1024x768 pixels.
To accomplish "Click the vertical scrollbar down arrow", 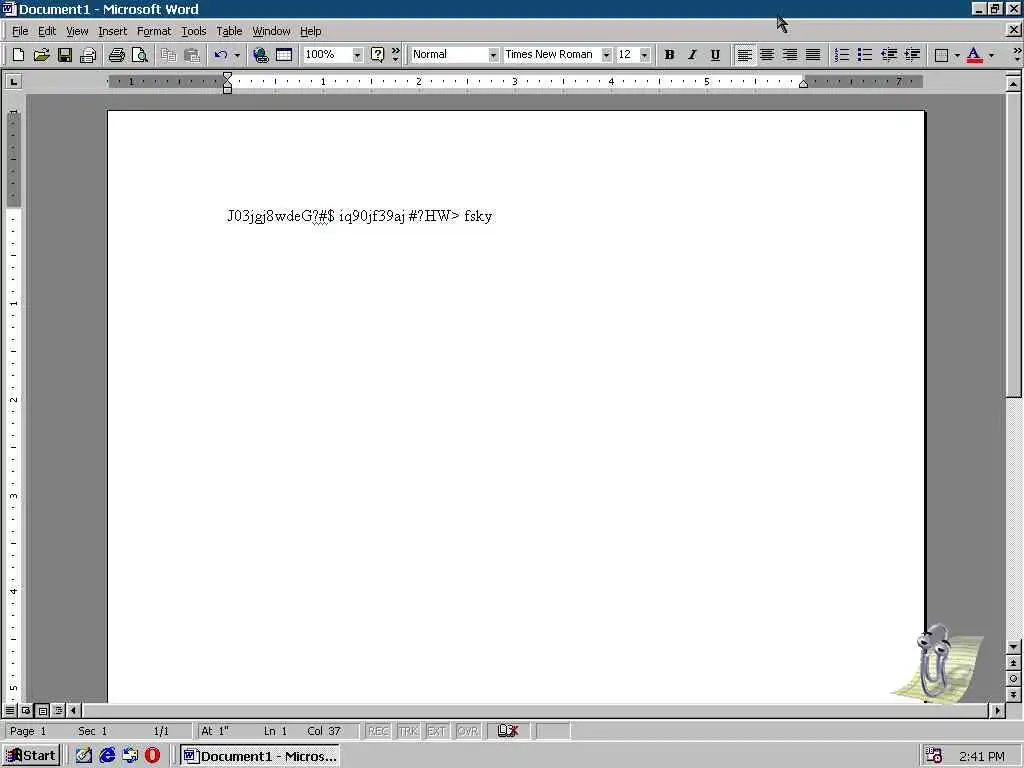I will tap(1013, 647).
